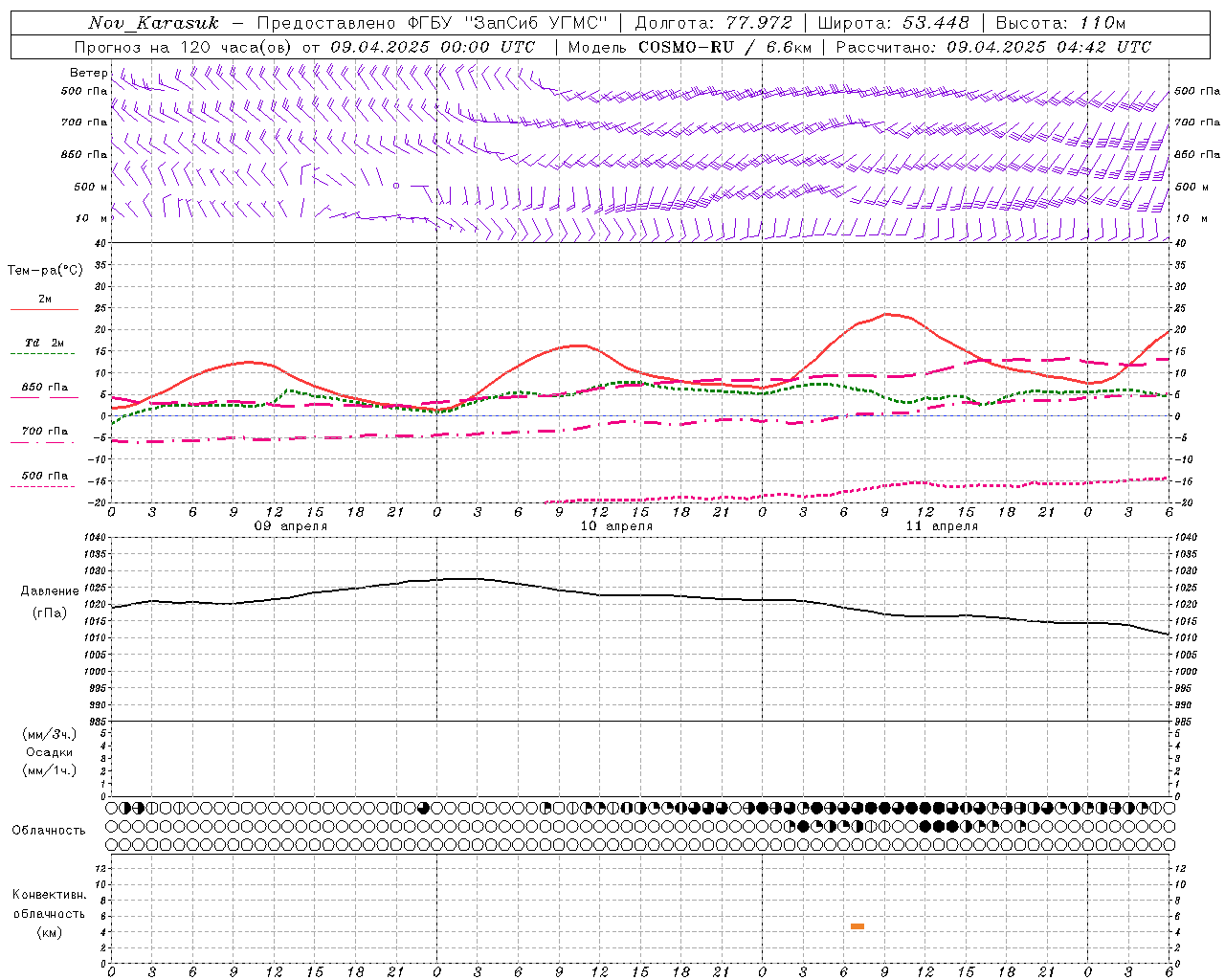
Task: Click the "Тем-ра(°C)" temperature label
Action: coord(45,271)
